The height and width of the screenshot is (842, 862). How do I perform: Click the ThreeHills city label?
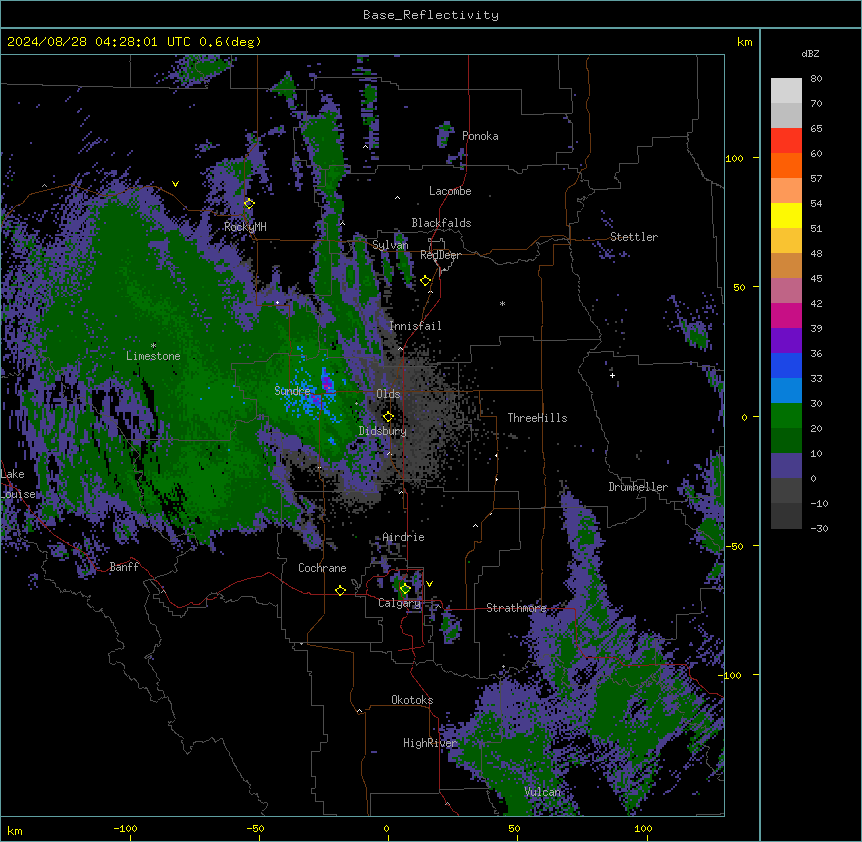(x=537, y=418)
